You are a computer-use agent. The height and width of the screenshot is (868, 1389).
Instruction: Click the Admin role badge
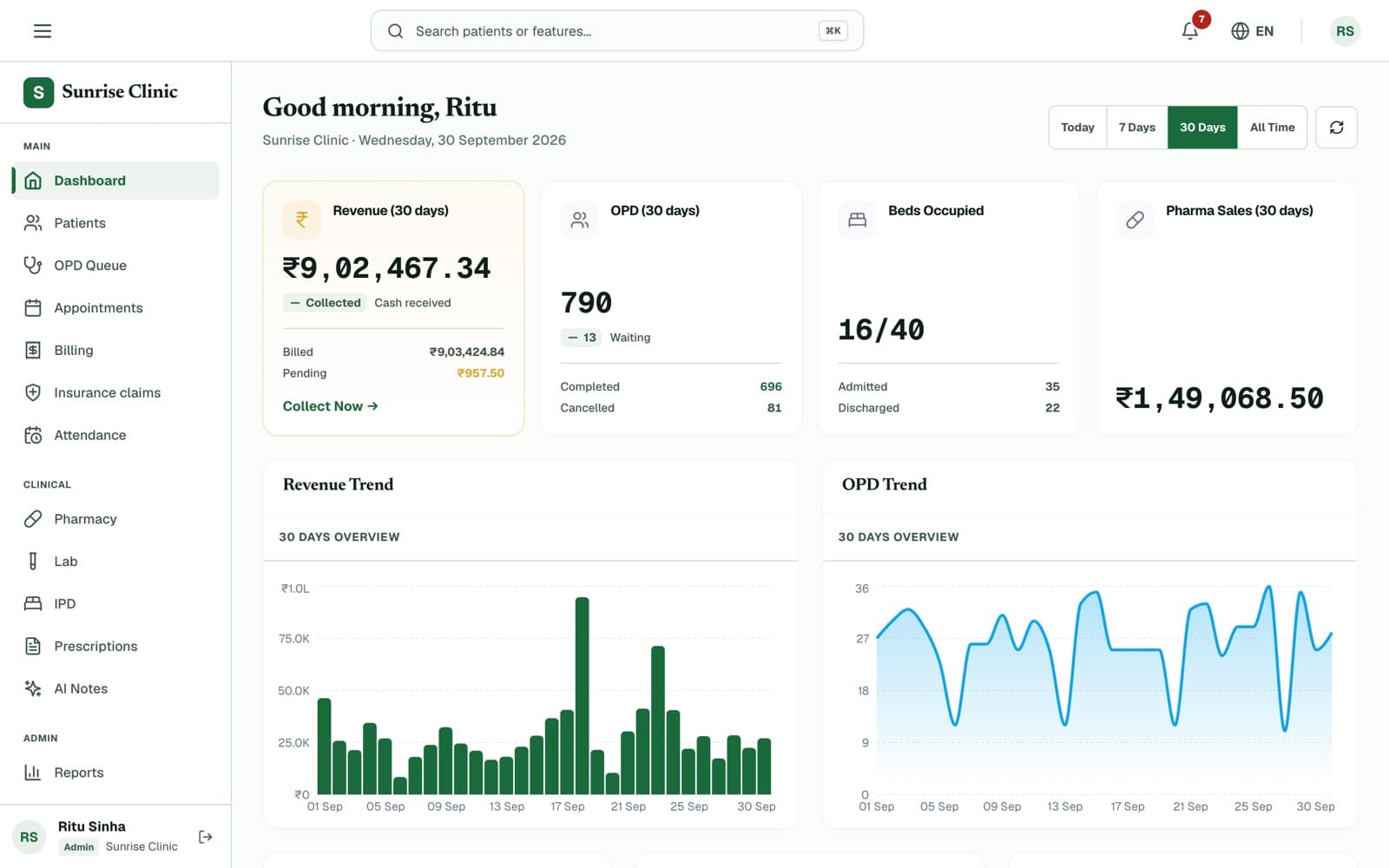click(x=79, y=847)
